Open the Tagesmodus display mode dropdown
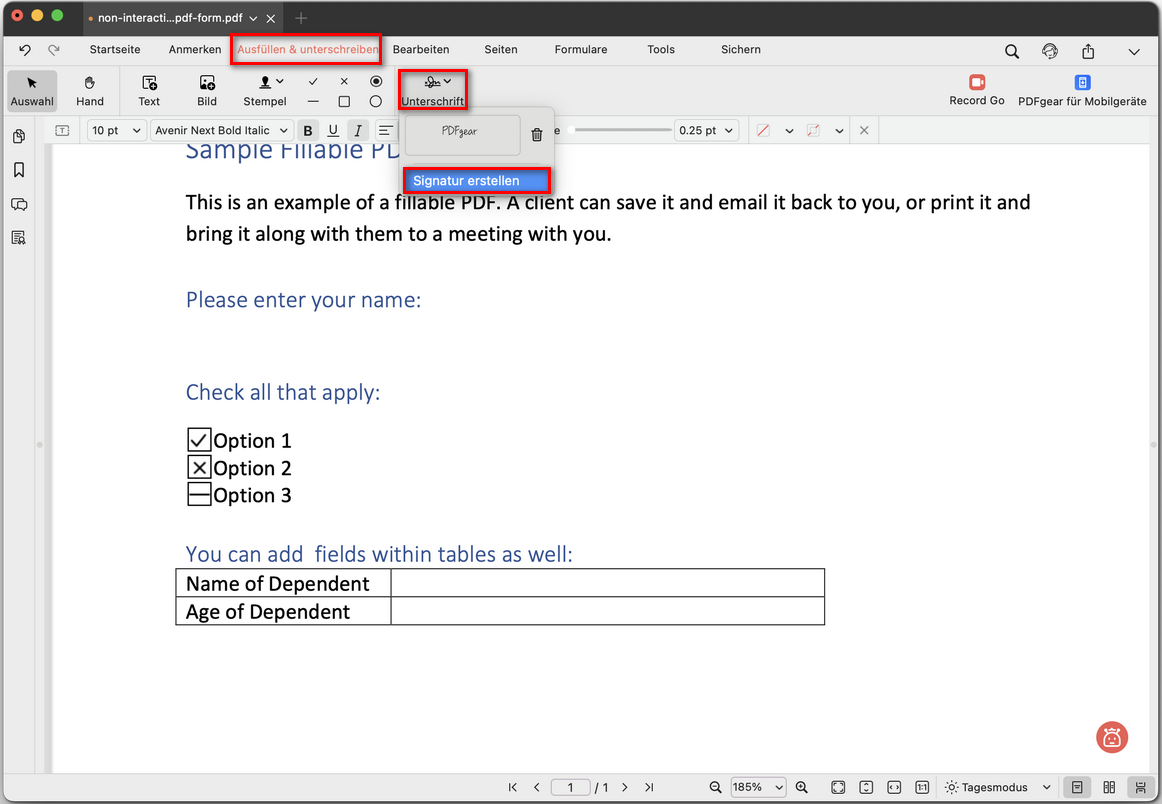The width and height of the screenshot is (1162, 804). point(998,787)
